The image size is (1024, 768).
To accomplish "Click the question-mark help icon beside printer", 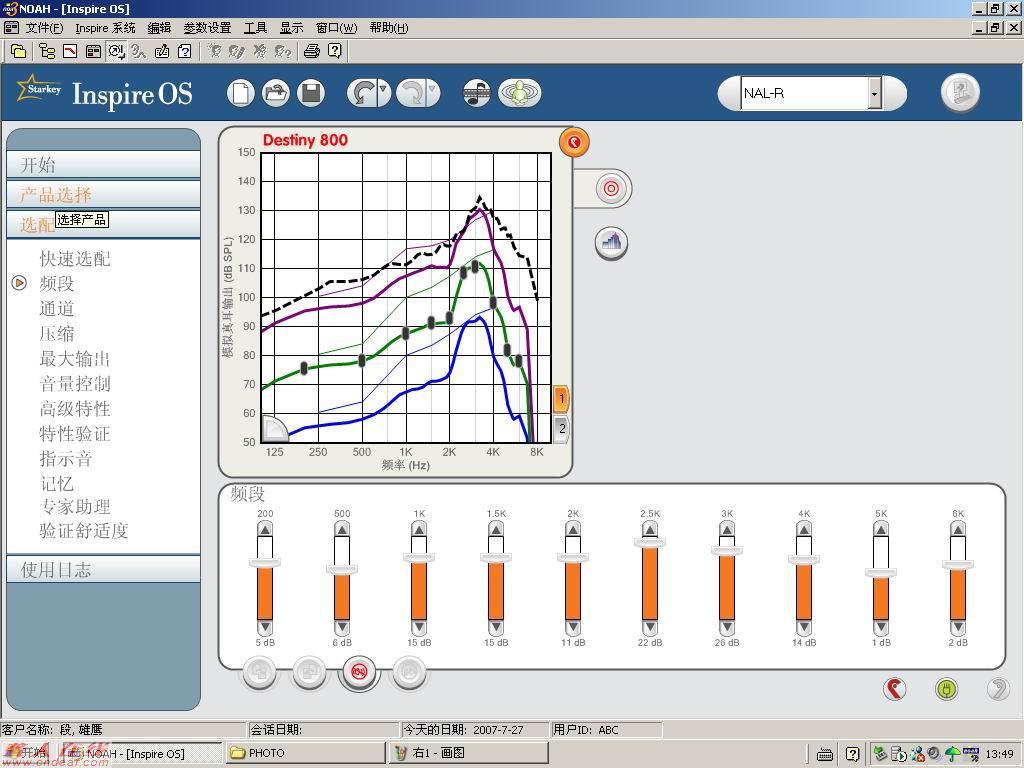I will [334, 51].
